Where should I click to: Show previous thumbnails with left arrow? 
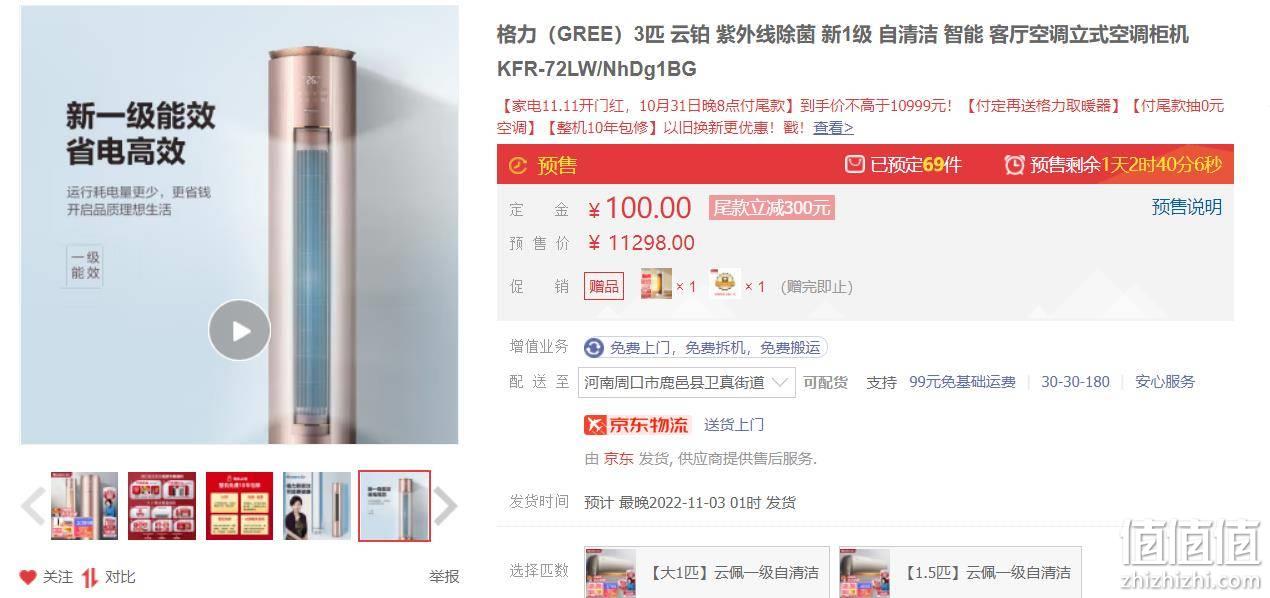pos(32,506)
